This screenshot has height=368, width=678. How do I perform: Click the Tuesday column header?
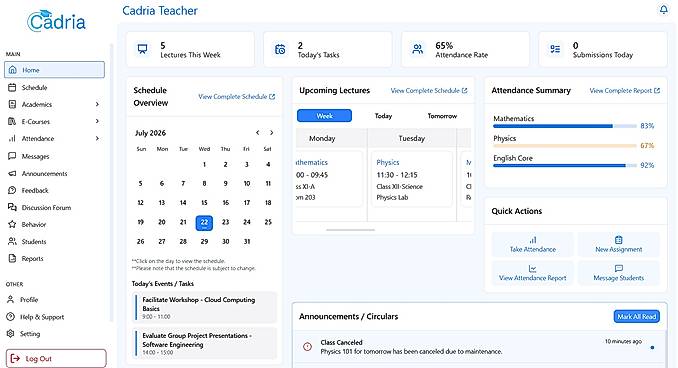coord(412,138)
